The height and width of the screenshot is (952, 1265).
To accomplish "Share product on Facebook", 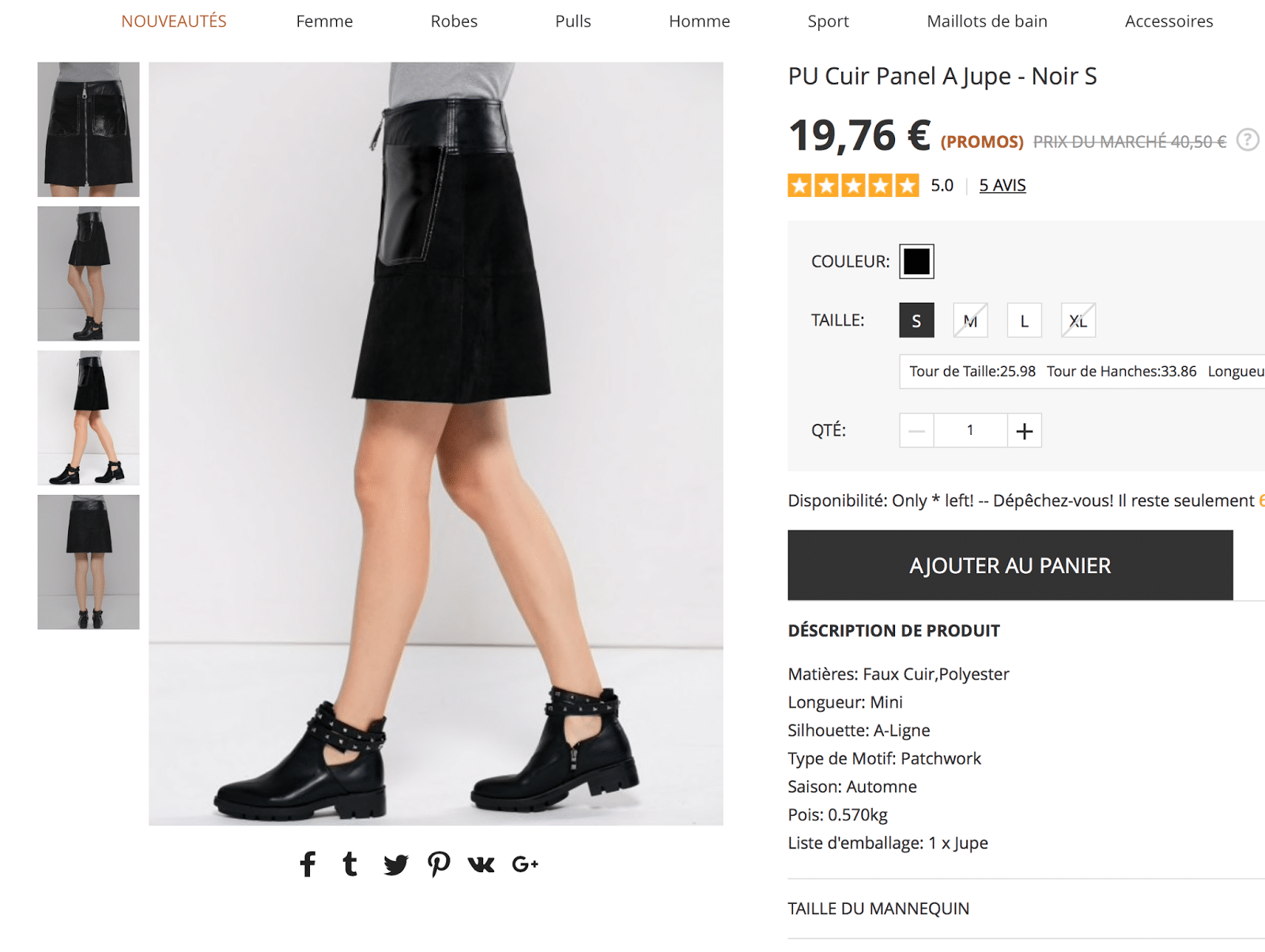I will pos(308,864).
